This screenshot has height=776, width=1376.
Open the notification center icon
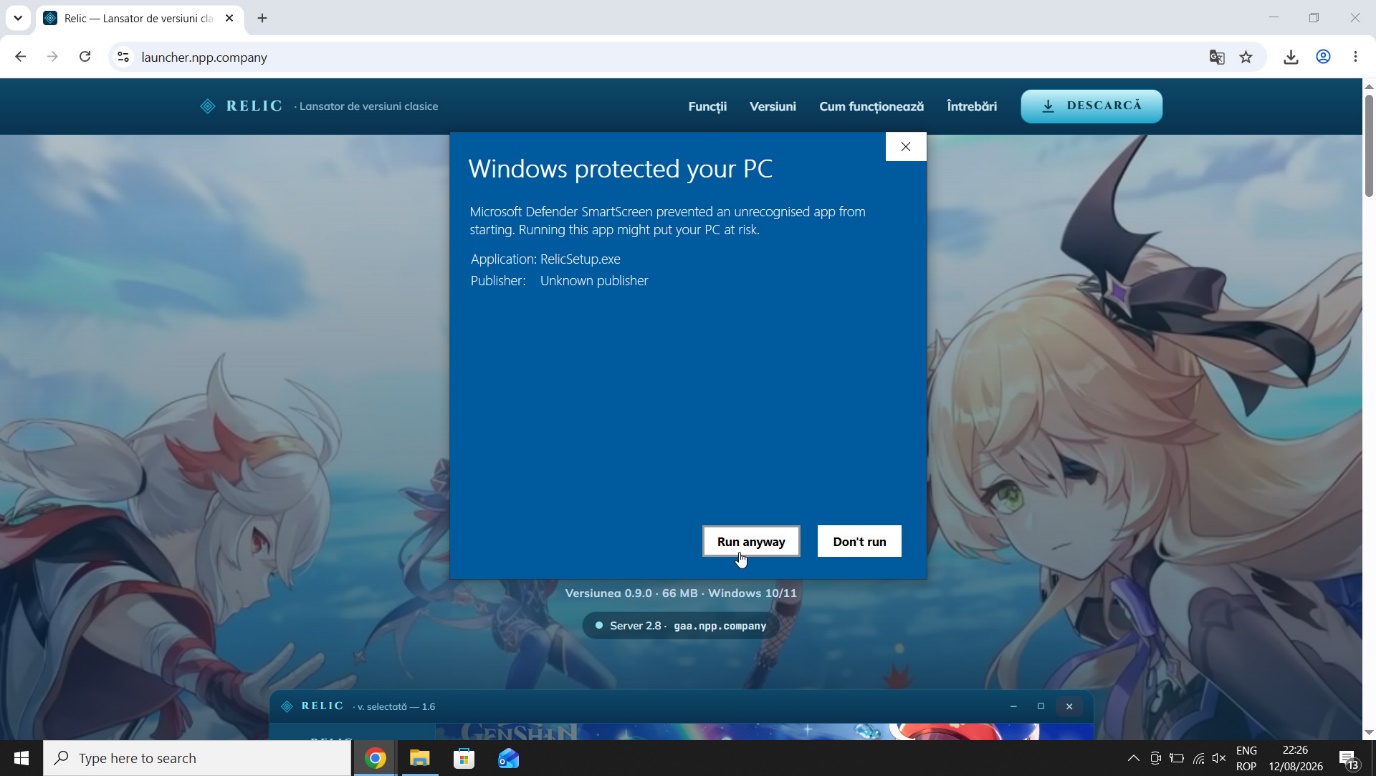pyautogui.click(x=1348, y=758)
